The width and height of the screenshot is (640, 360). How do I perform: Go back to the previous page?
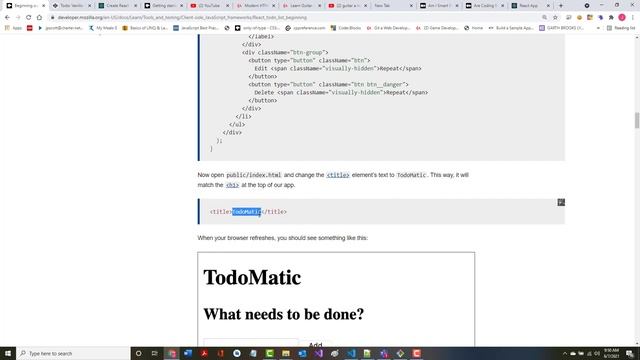pos(7,18)
